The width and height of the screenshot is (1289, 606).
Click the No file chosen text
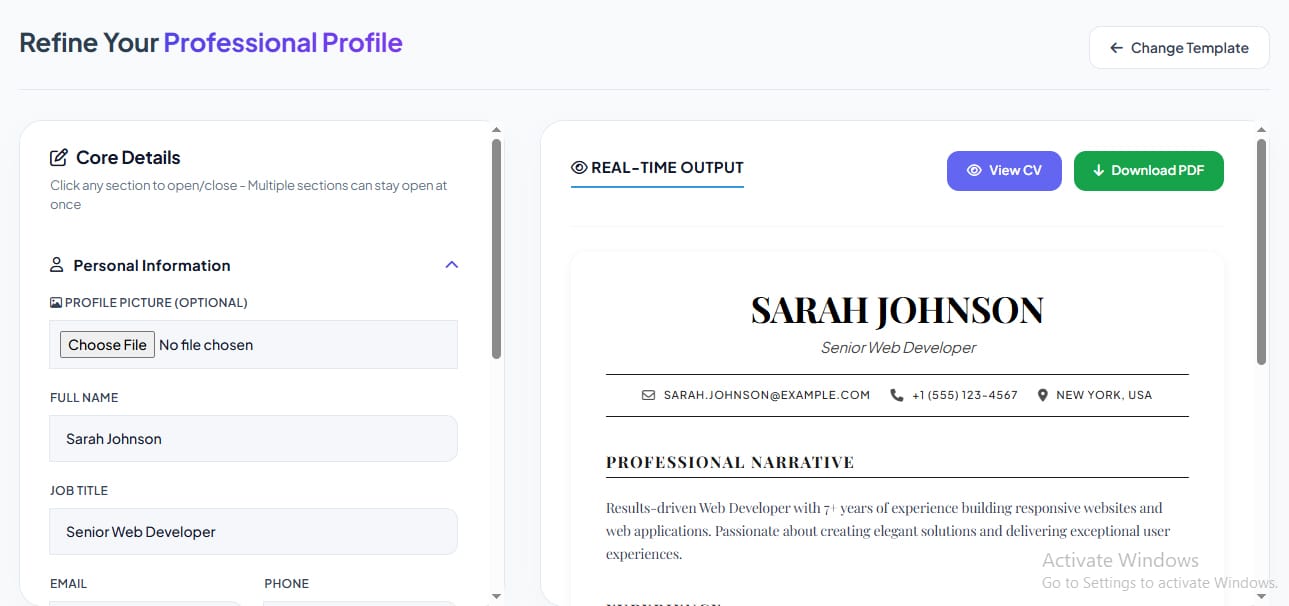click(206, 345)
